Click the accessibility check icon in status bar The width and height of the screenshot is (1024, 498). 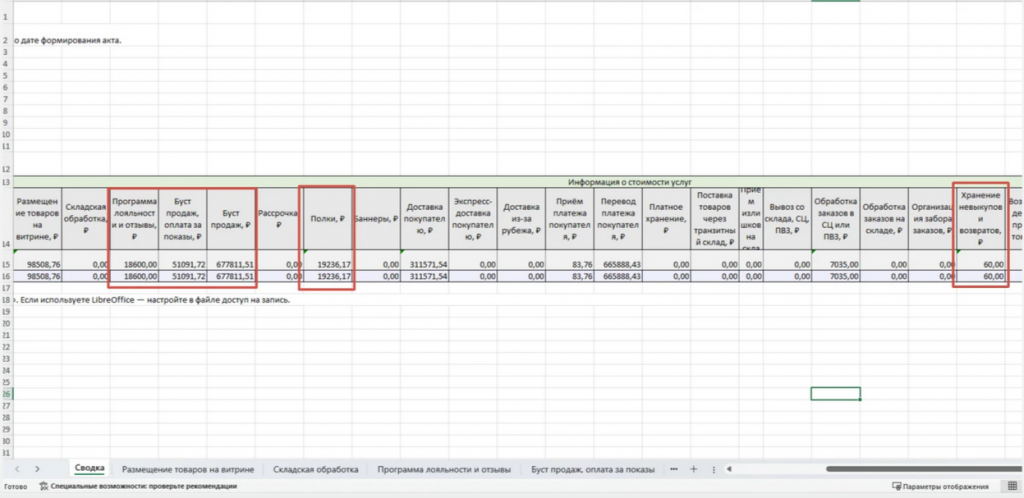coord(44,487)
